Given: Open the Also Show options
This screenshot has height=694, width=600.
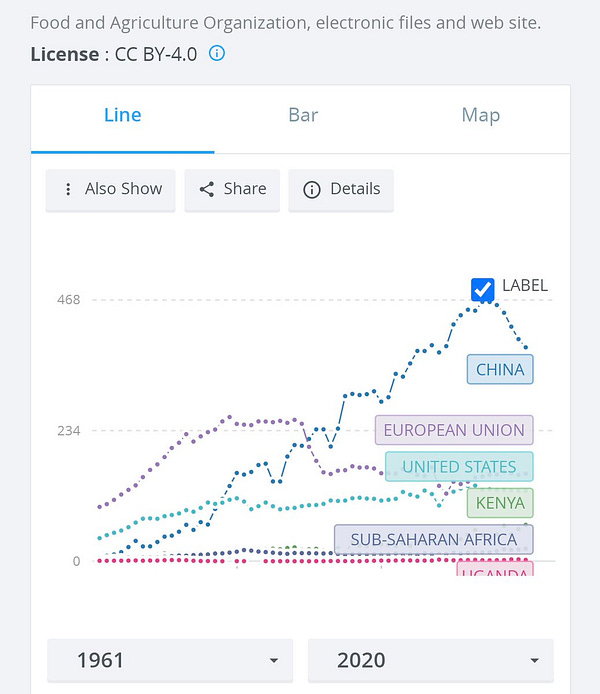Looking at the screenshot, I should pyautogui.click(x=111, y=189).
